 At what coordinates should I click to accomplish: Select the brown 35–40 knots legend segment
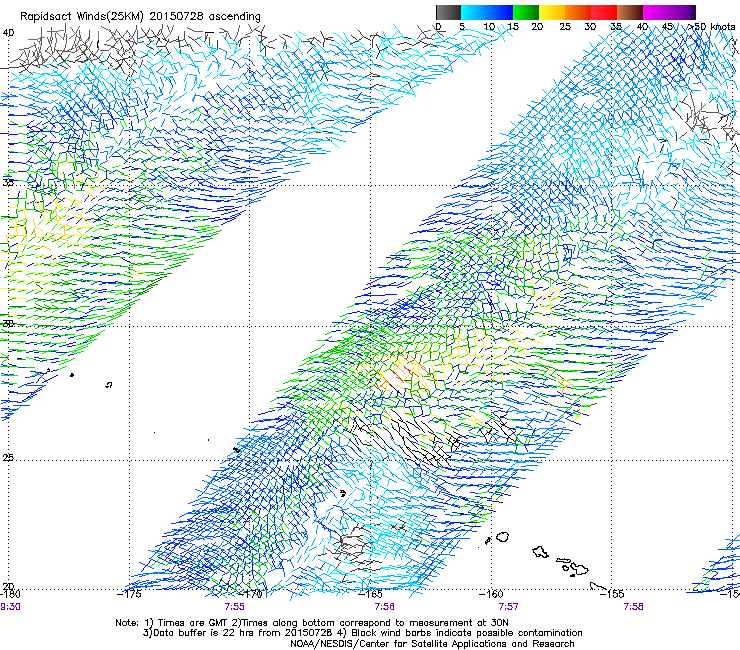tap(630, 12)
